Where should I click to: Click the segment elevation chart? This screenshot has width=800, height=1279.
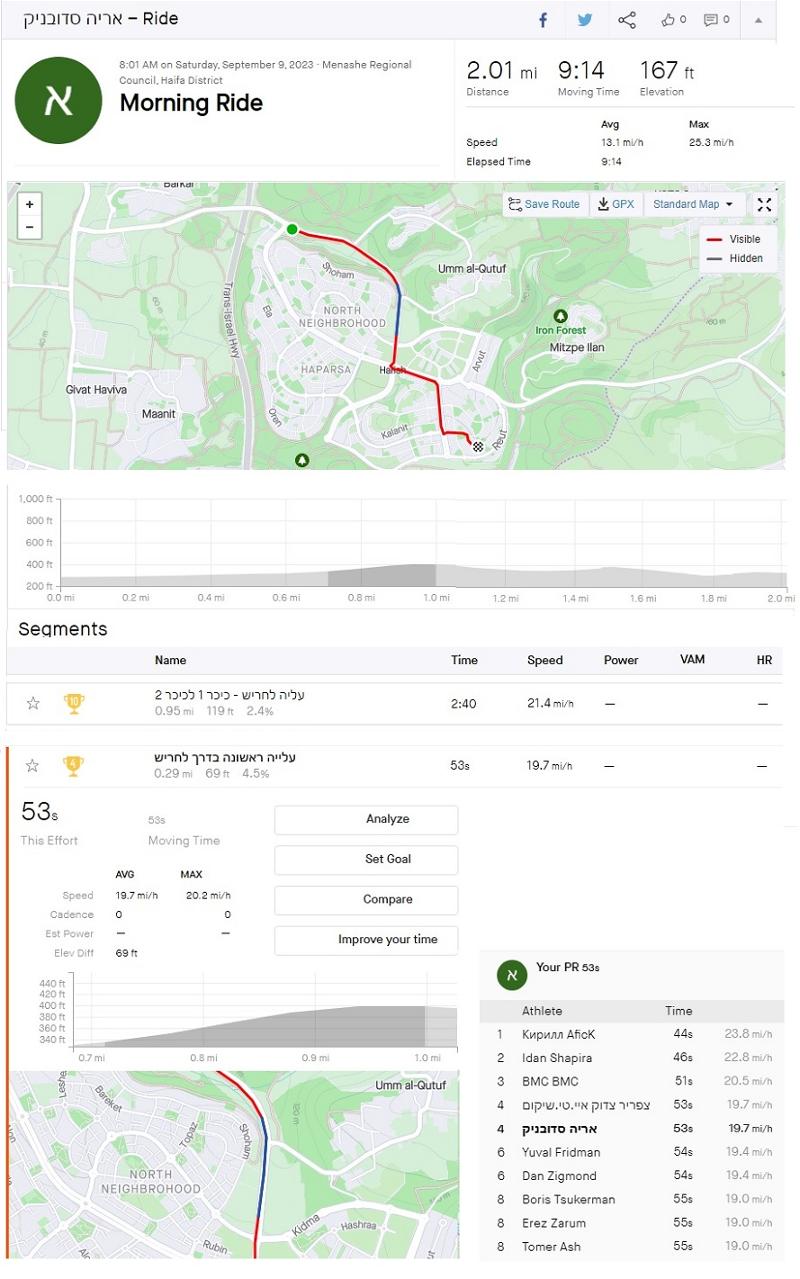point(265,1011)
